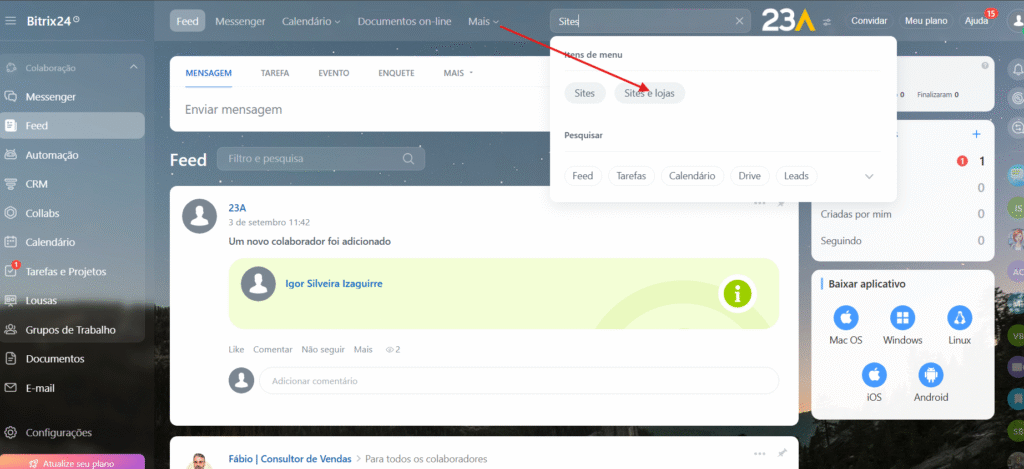1024x469 pixels.
Task: Open Igor Silveira Izaguirre profile link
Action: tap(333, 283)
